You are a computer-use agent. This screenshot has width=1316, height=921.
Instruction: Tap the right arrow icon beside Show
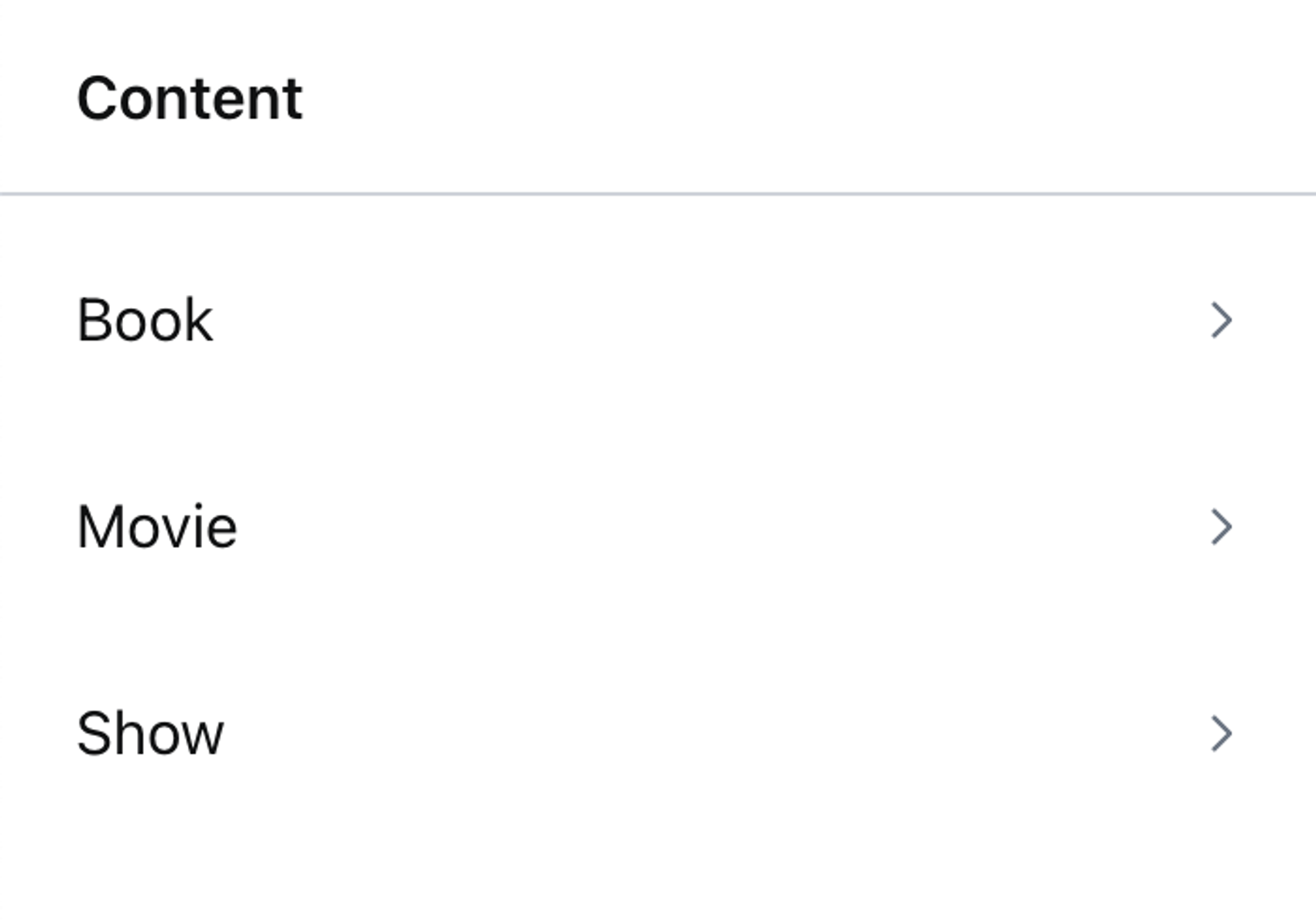(1221, 734)
